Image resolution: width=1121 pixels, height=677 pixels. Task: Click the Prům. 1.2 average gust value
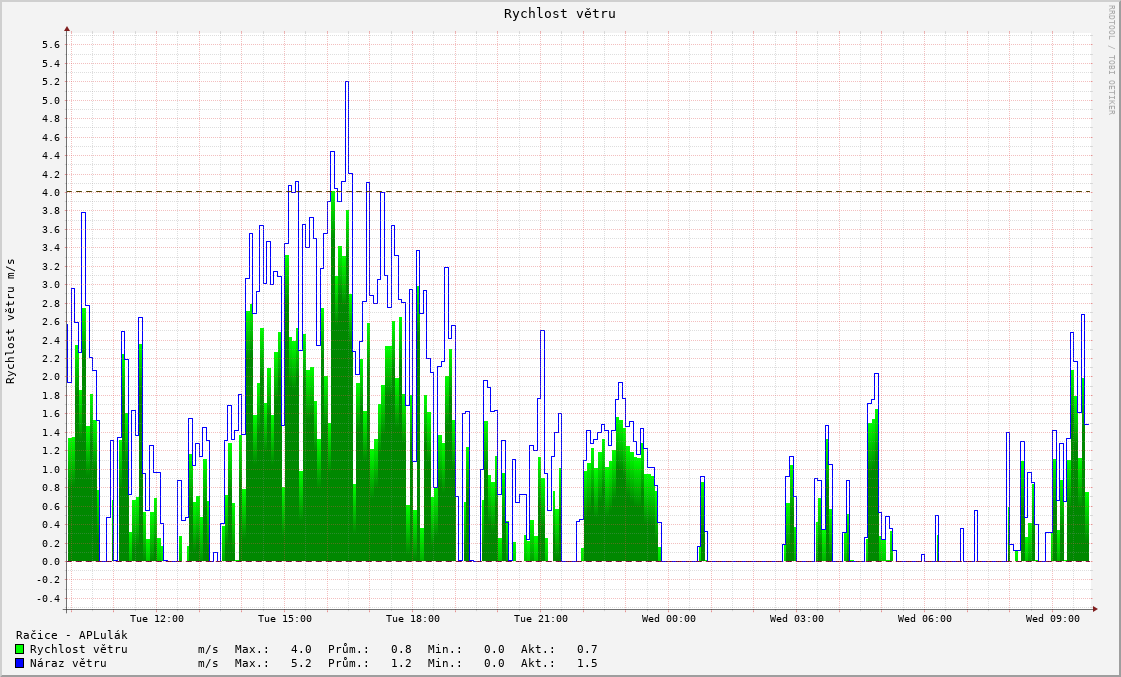(401, 663)
